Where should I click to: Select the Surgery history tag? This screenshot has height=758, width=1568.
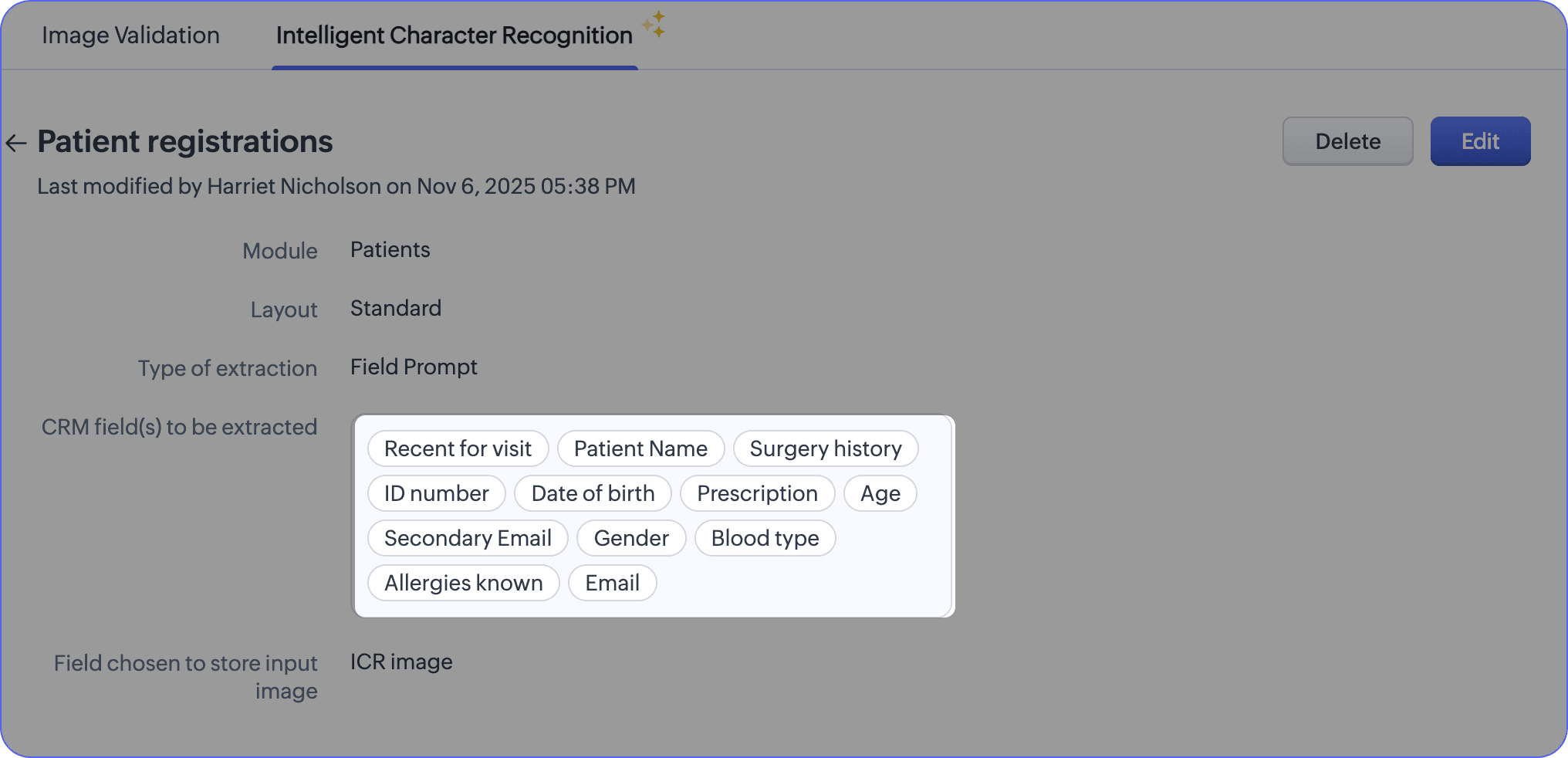[825, 448]
